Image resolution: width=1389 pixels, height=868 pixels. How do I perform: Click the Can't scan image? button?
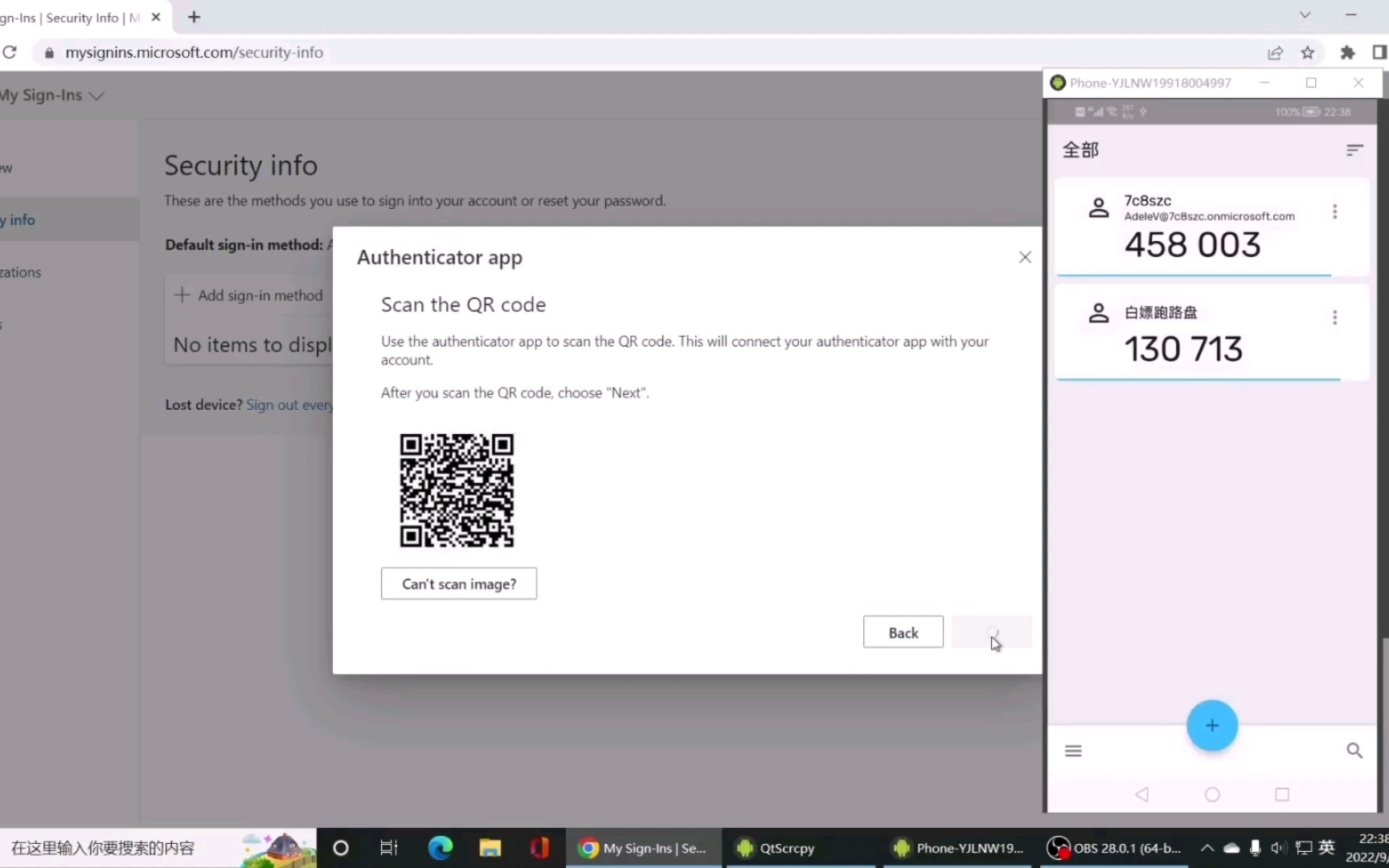click(x=459, y=583)
